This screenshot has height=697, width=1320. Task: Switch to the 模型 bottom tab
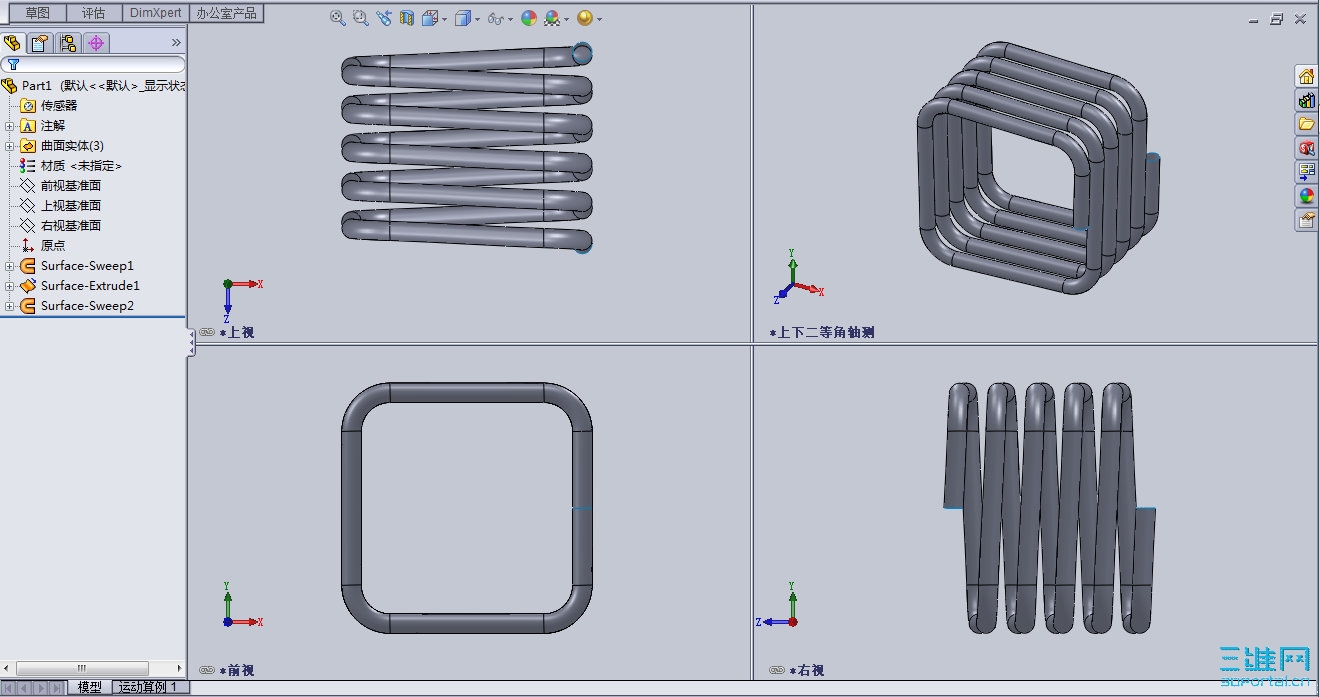point(90,687)
